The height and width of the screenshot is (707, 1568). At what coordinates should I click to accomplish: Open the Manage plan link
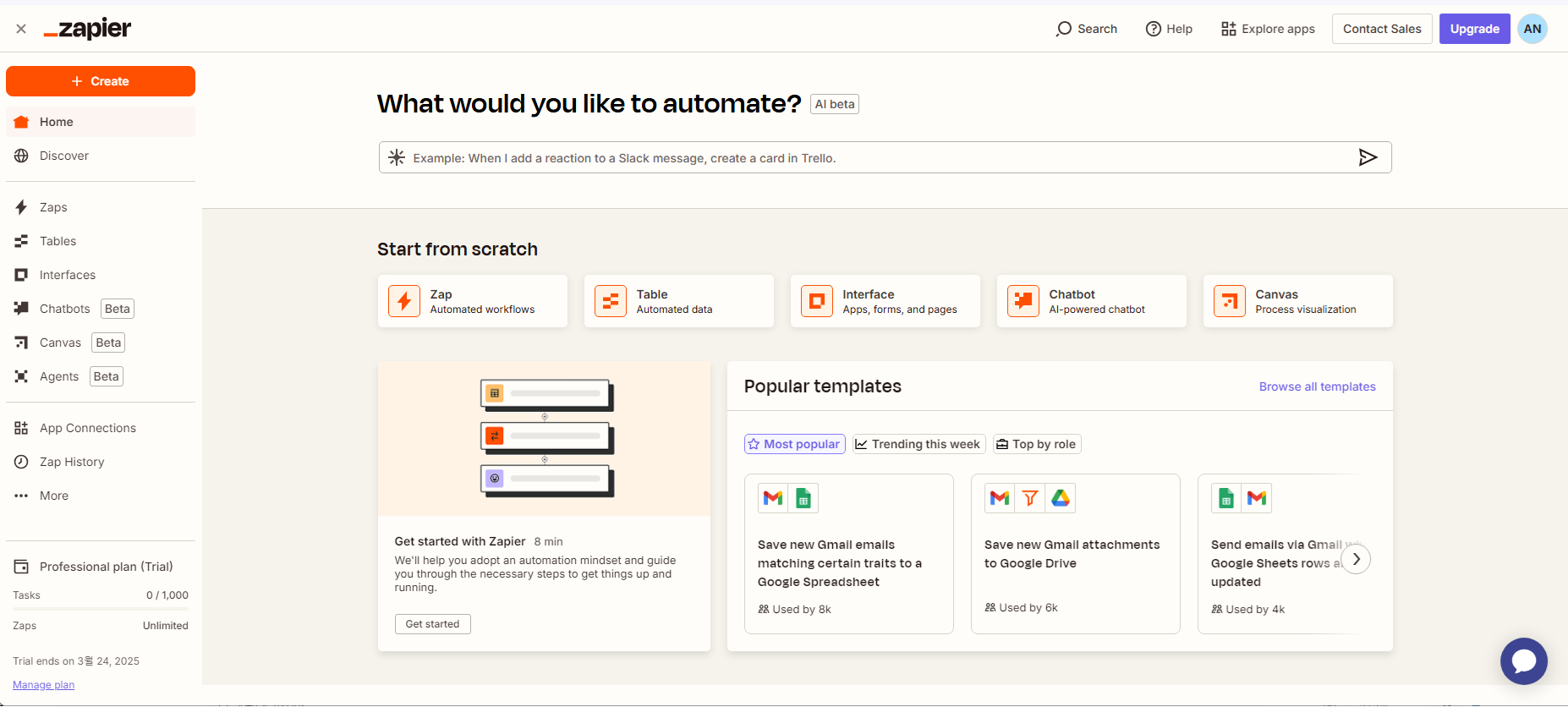(43, 685)
